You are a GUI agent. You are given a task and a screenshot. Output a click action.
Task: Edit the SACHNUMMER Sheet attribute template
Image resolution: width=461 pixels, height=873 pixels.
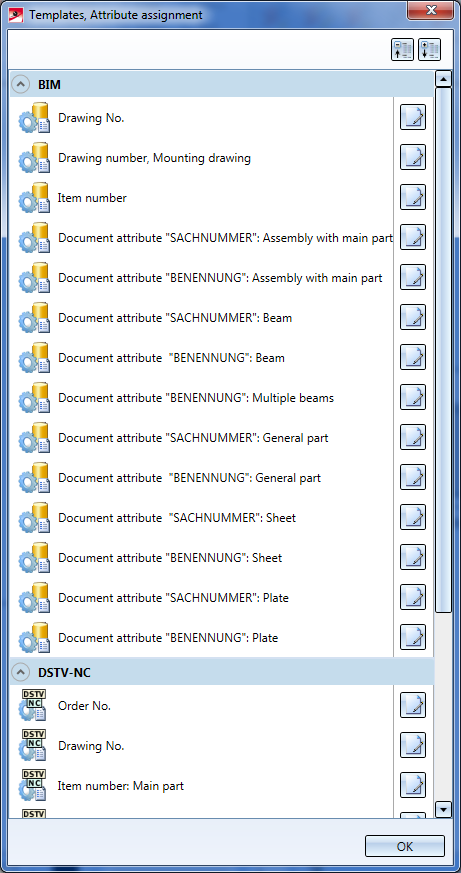tap(413, 517)
